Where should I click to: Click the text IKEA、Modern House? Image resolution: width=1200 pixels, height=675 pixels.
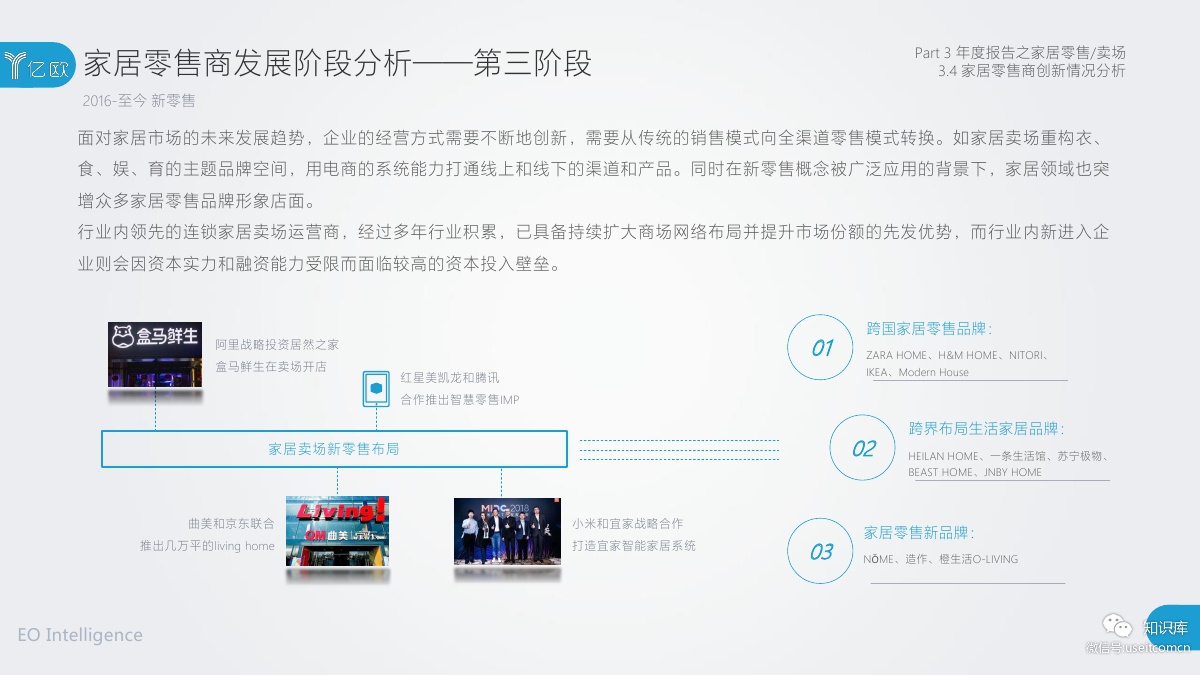click(917, 372)
